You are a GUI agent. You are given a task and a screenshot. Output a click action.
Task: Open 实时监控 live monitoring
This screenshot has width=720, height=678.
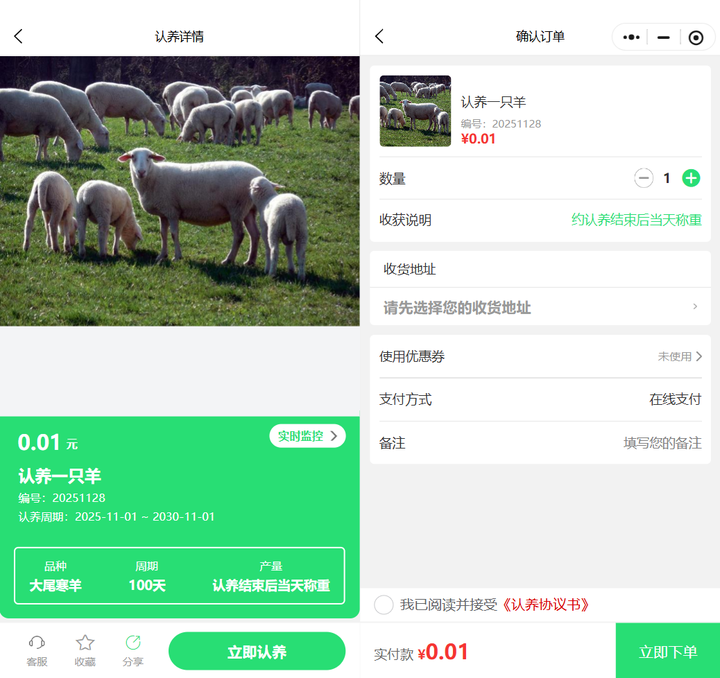307,436
